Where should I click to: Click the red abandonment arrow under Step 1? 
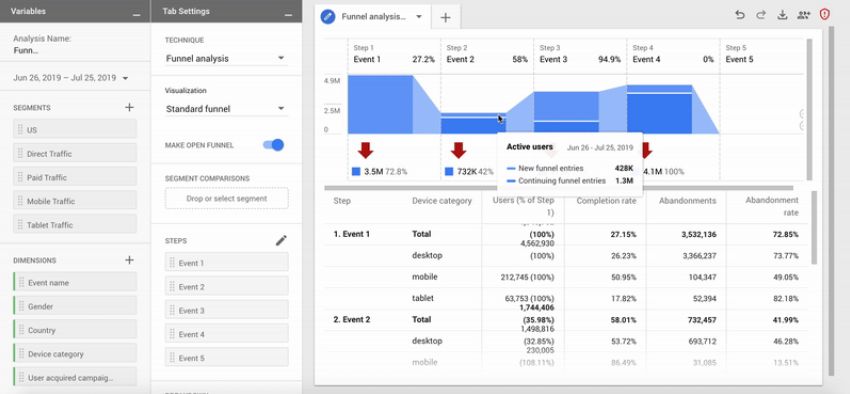365,150
